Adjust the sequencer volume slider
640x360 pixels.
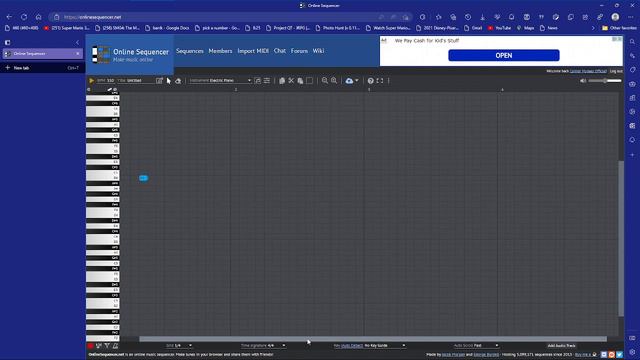605,81
